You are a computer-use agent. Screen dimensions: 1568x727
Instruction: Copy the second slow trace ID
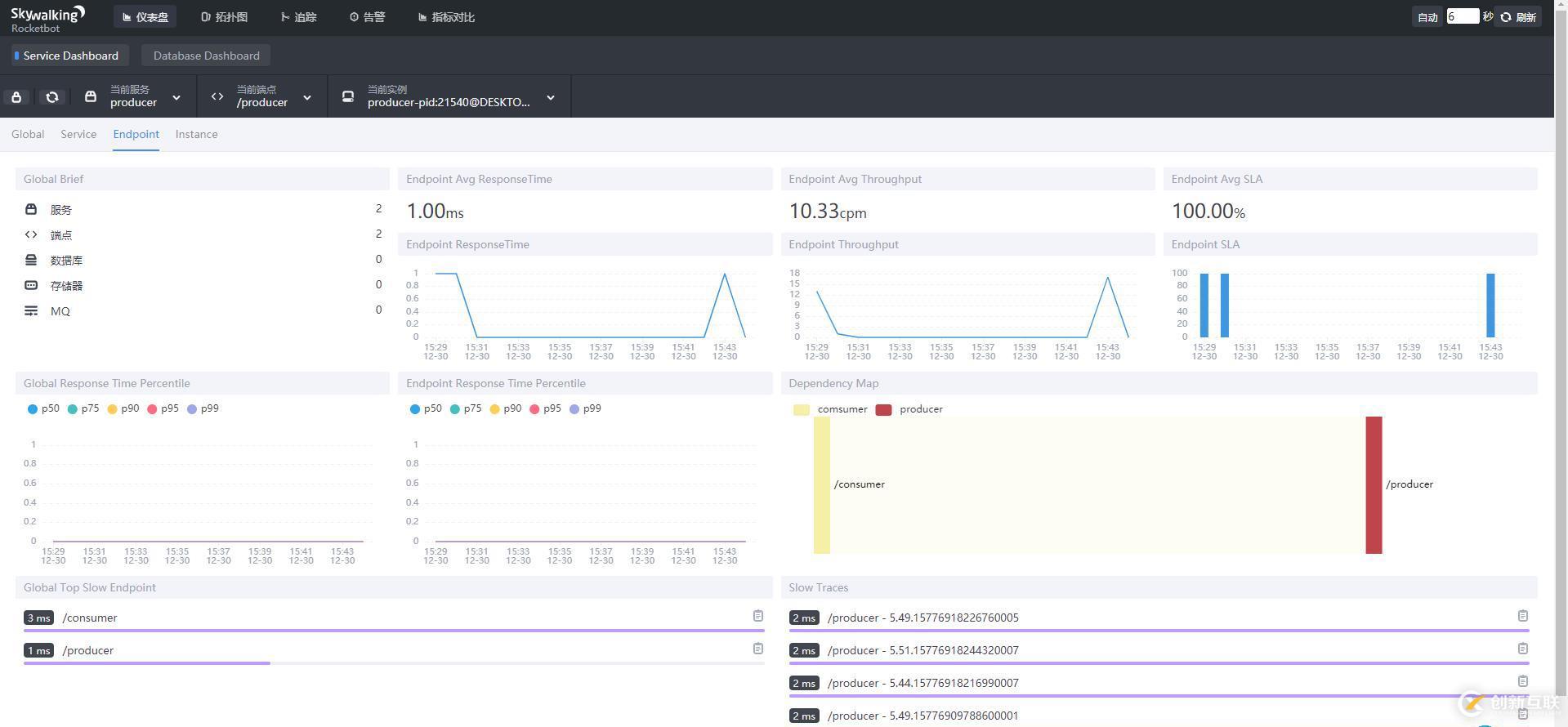coord(1522,649)
